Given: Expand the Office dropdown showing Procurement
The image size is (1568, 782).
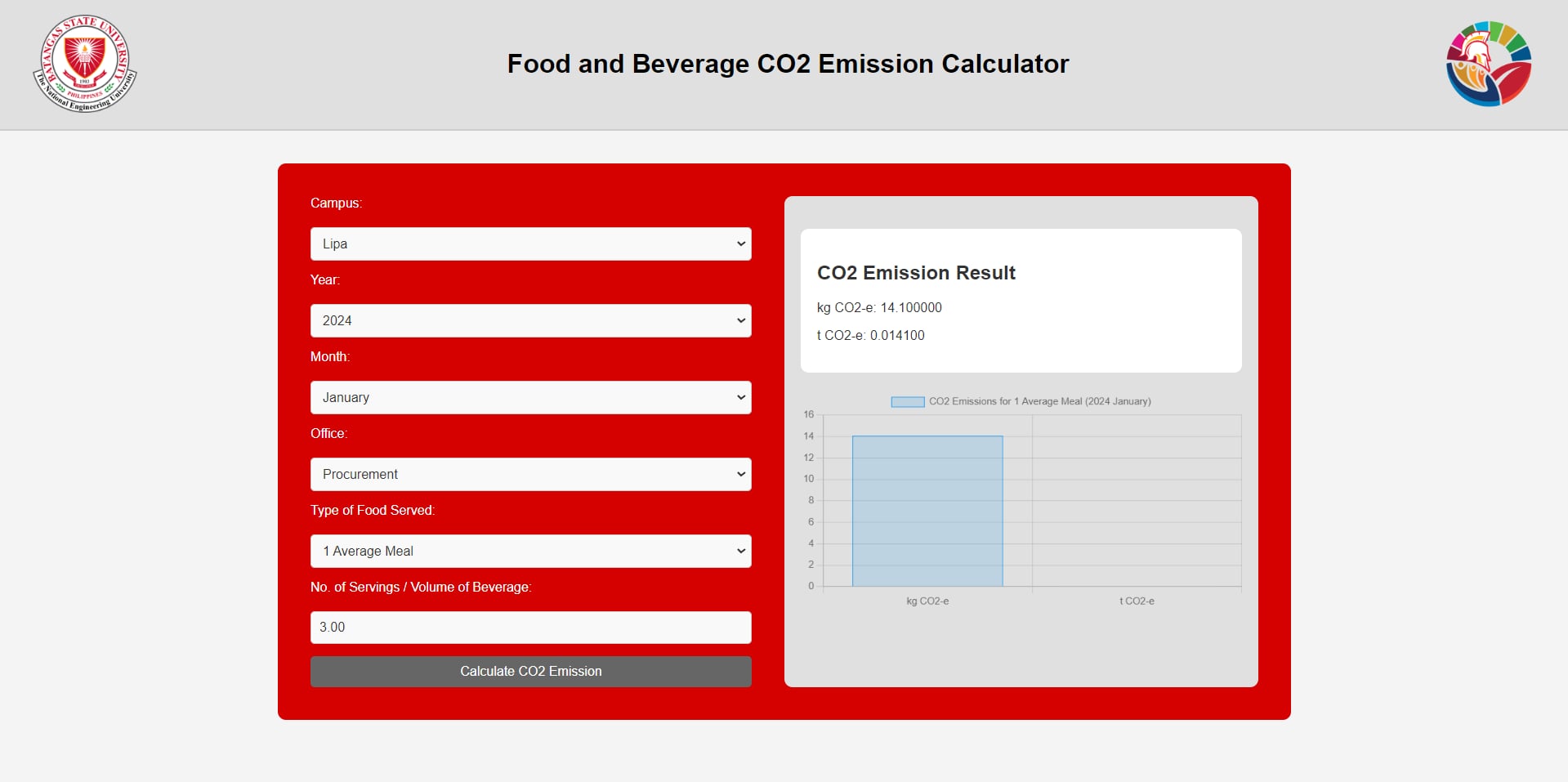Looking at the screenshot, I should click(x=530, y=474).
